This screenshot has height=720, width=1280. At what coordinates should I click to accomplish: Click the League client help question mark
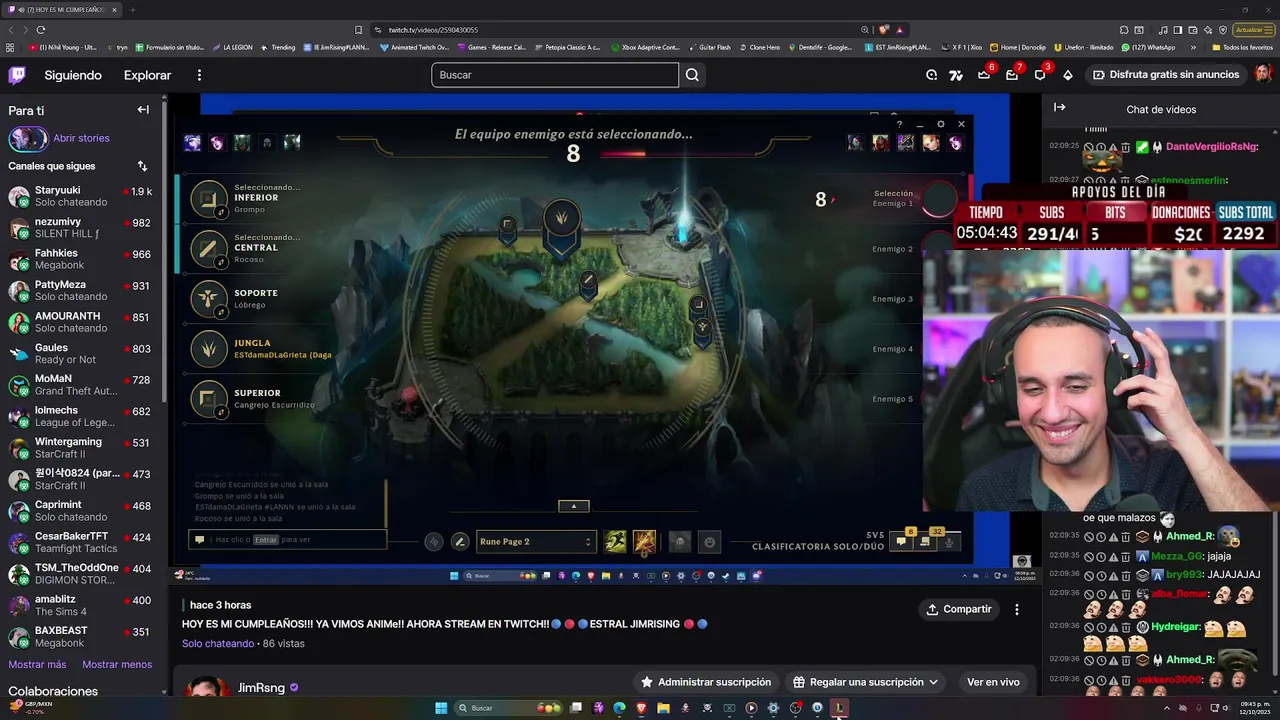tap(899, 124)
